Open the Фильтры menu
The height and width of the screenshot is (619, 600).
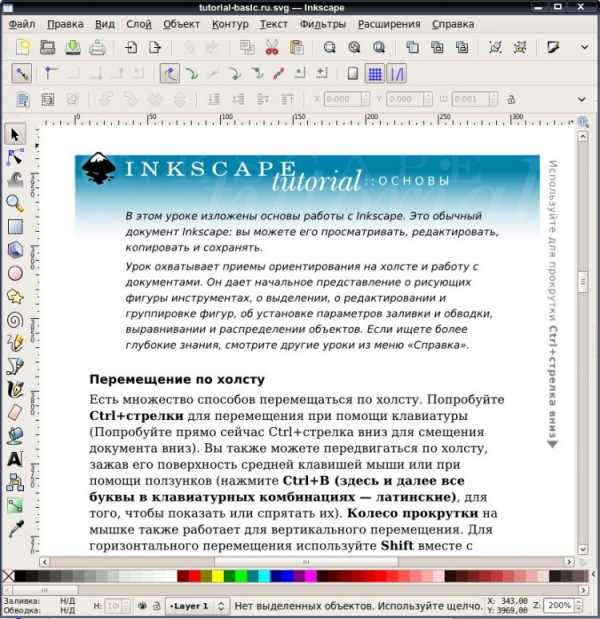(322, 24)
